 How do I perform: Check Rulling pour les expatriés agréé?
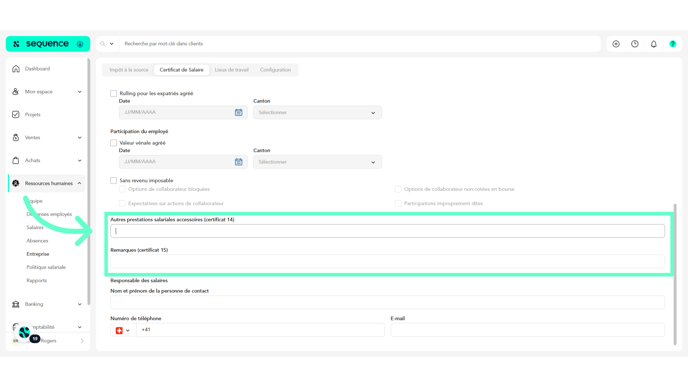114,93
